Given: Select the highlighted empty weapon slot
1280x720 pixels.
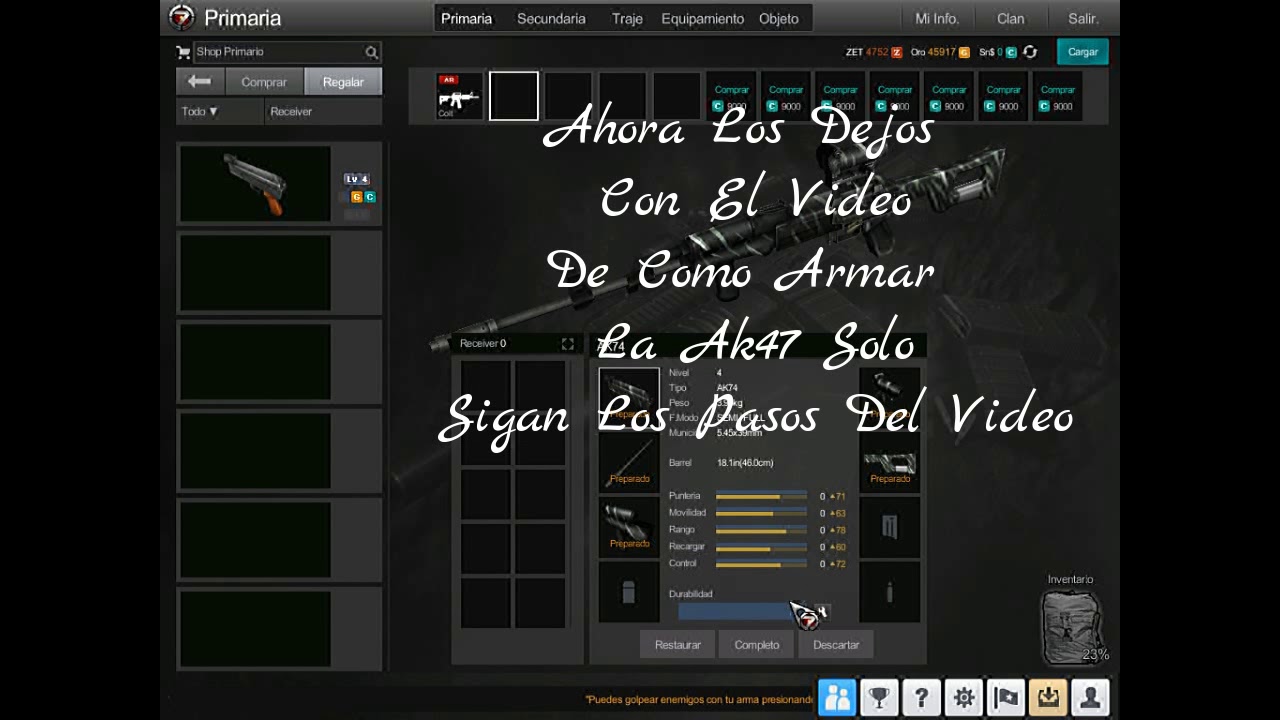Looking at the screenshot, I should tap(514, 96).
